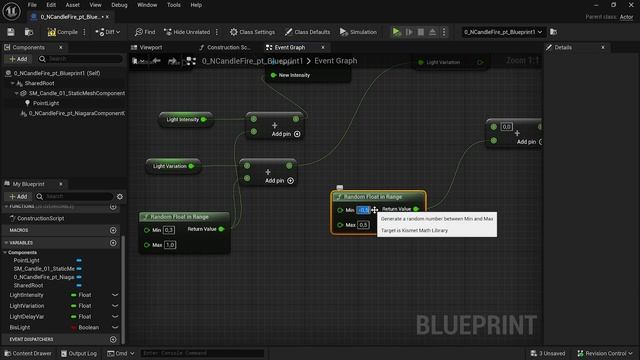Viewport: 640px width, 360px height.
Task: Collapse SM_Candle_01_StaticMeshComponent tree node
Action: point(17,93)
